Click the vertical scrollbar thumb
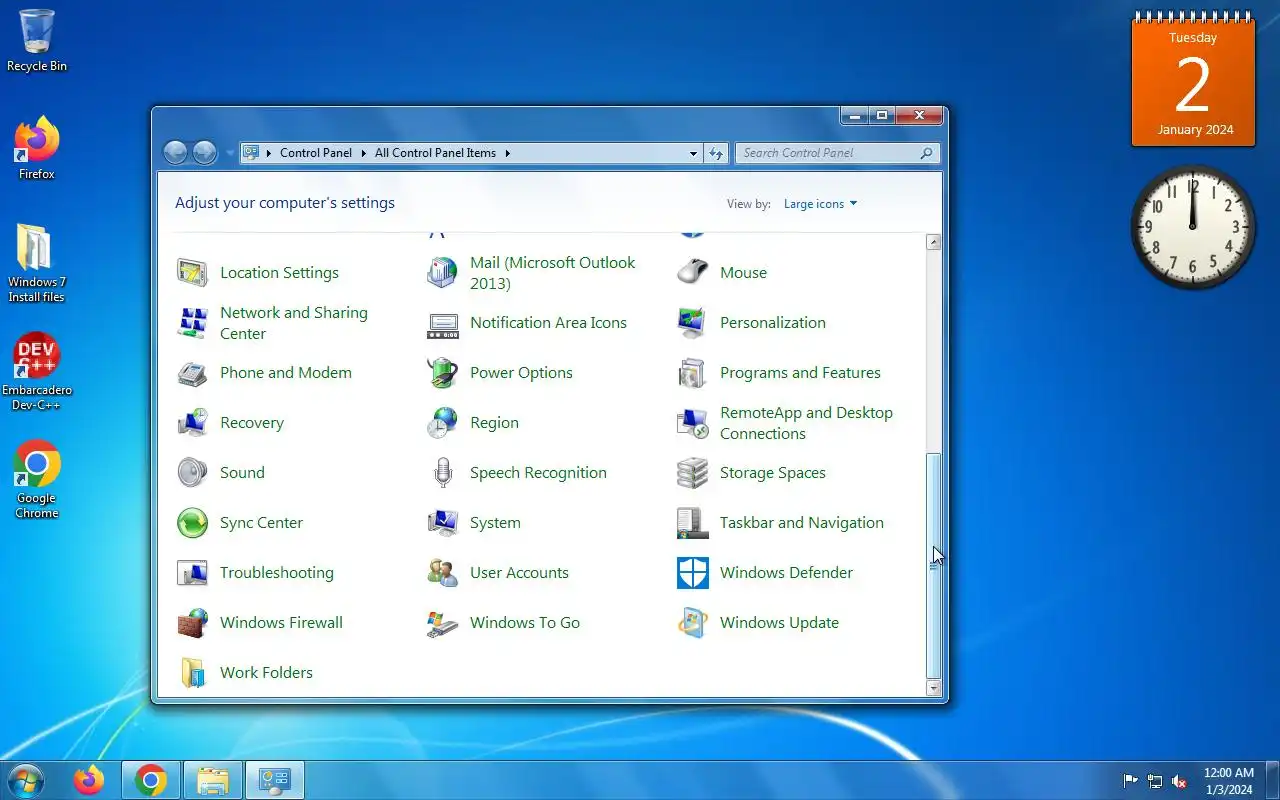 pyautogui.click(x=934, y=566)
